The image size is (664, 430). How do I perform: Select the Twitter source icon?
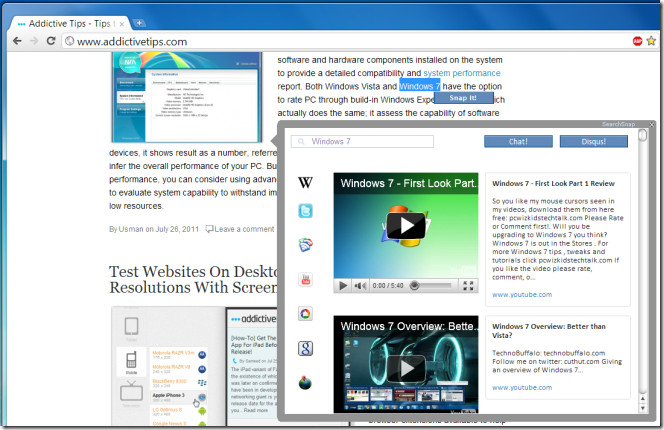(305, 211)
